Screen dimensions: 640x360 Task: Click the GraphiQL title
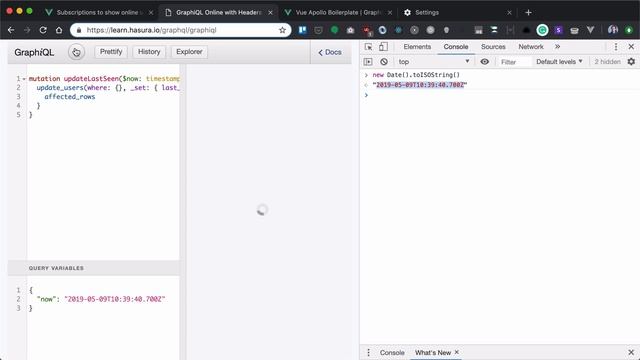[34, 52]
